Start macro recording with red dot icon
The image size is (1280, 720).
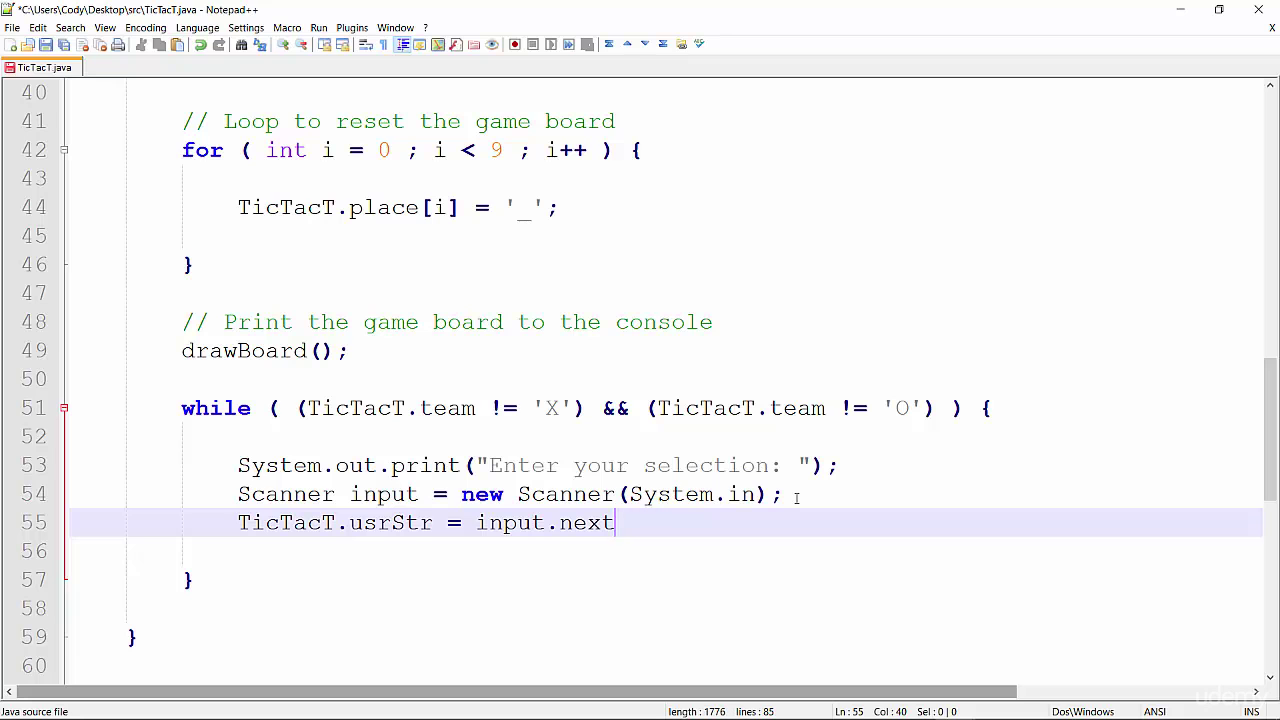(x=515, y=44)
